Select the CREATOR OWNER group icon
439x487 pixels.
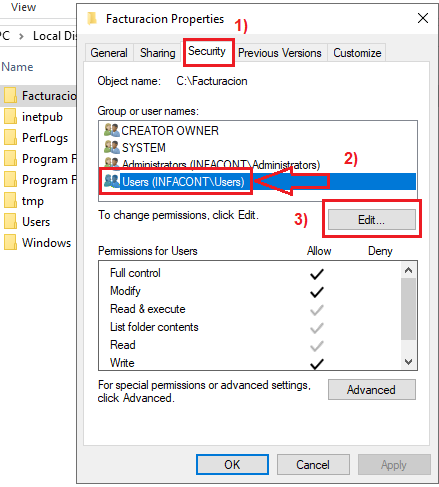111,130
